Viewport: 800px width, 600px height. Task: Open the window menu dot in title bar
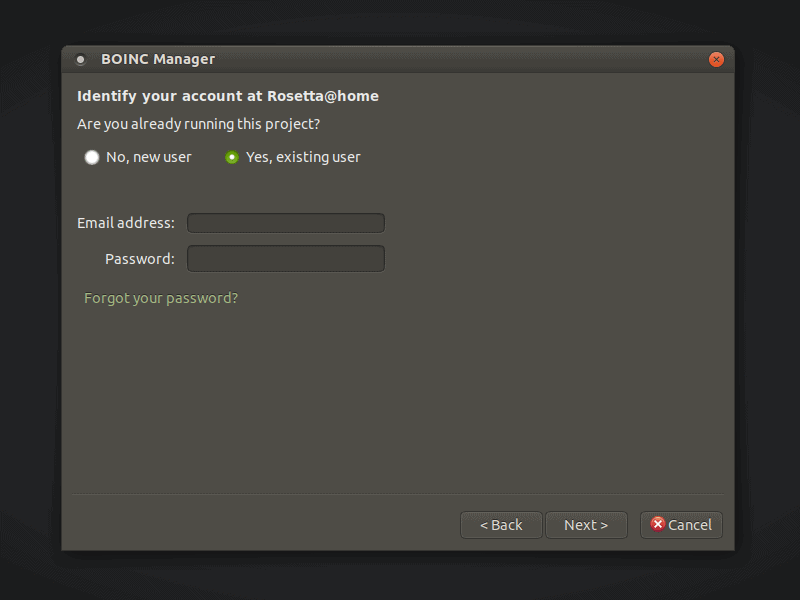[x=81, y=60]
